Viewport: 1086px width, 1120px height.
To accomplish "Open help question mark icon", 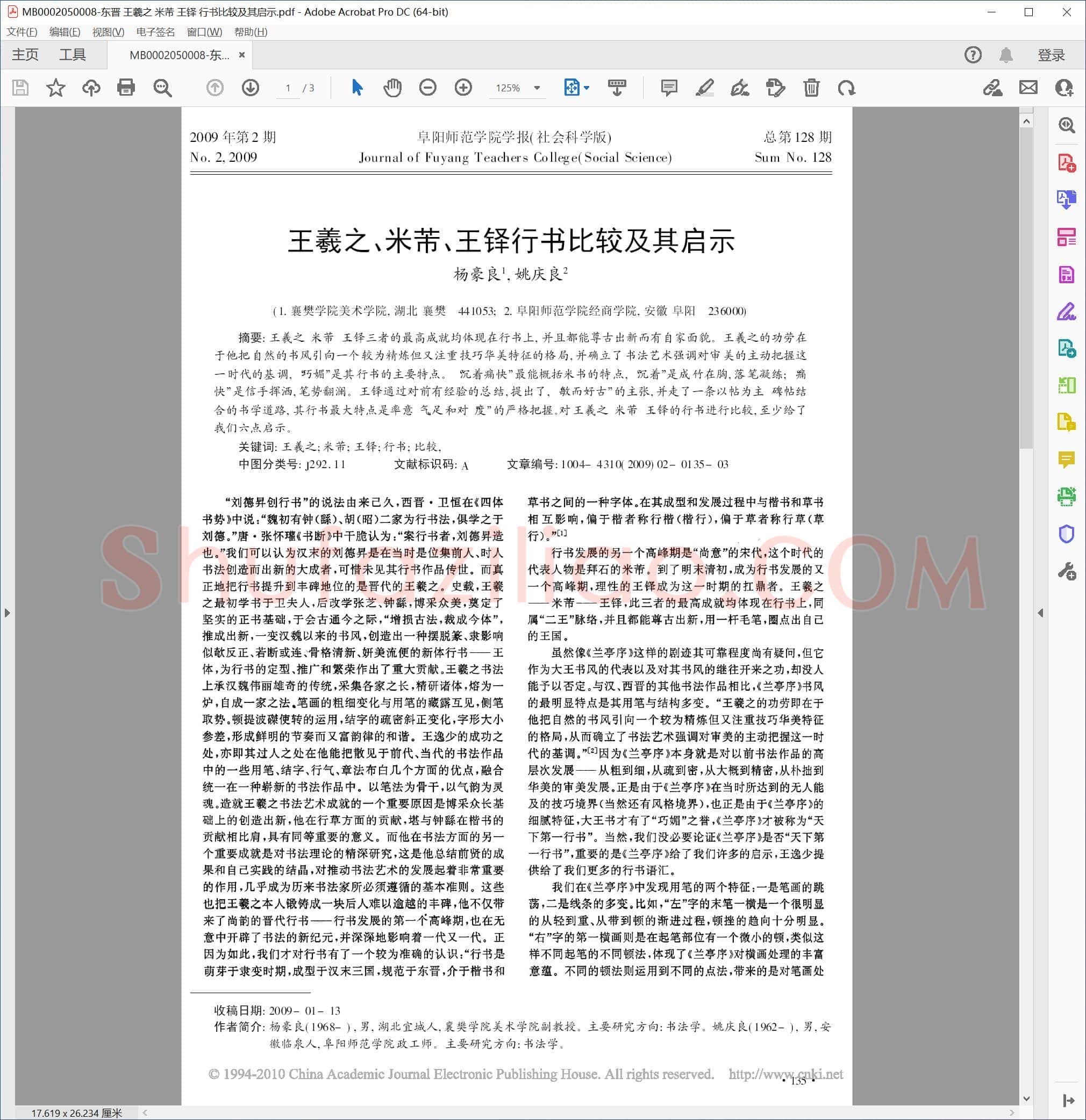I will pyautogui.click(x=973, y=55).
